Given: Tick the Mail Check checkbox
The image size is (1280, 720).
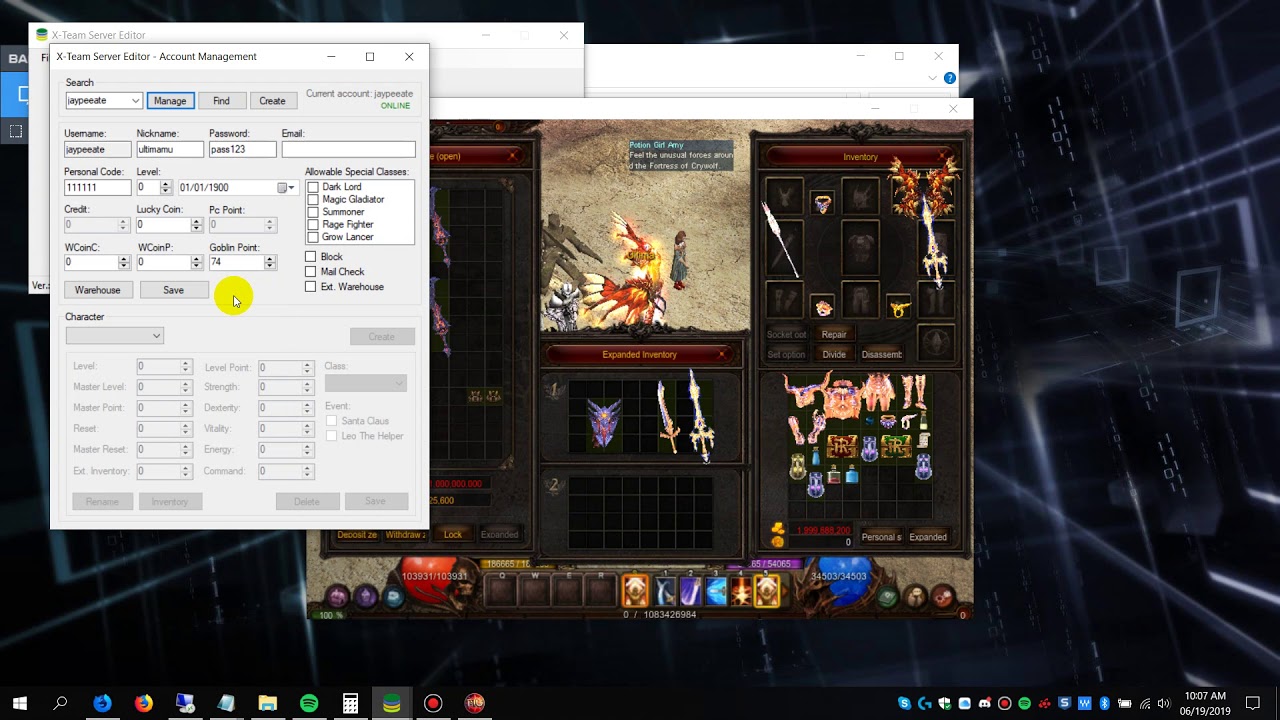Looking at the screenshot, I should pos(310,272).
